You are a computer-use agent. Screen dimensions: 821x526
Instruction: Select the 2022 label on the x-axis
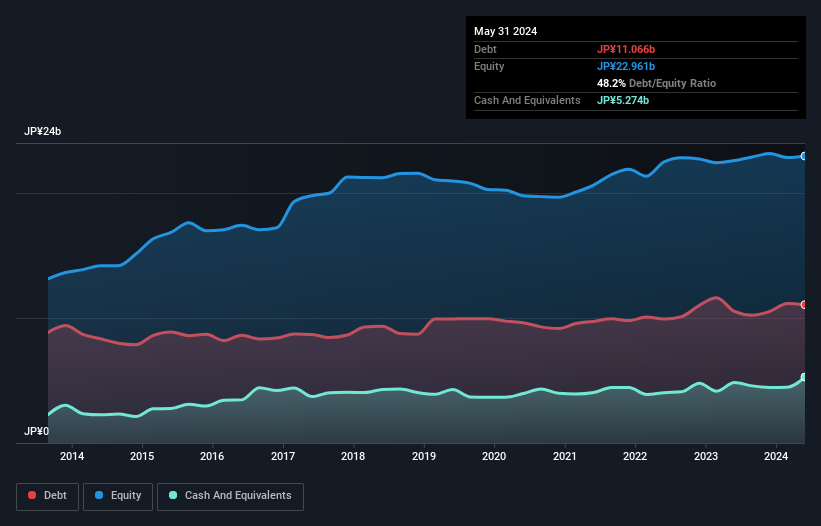(635, 456)
